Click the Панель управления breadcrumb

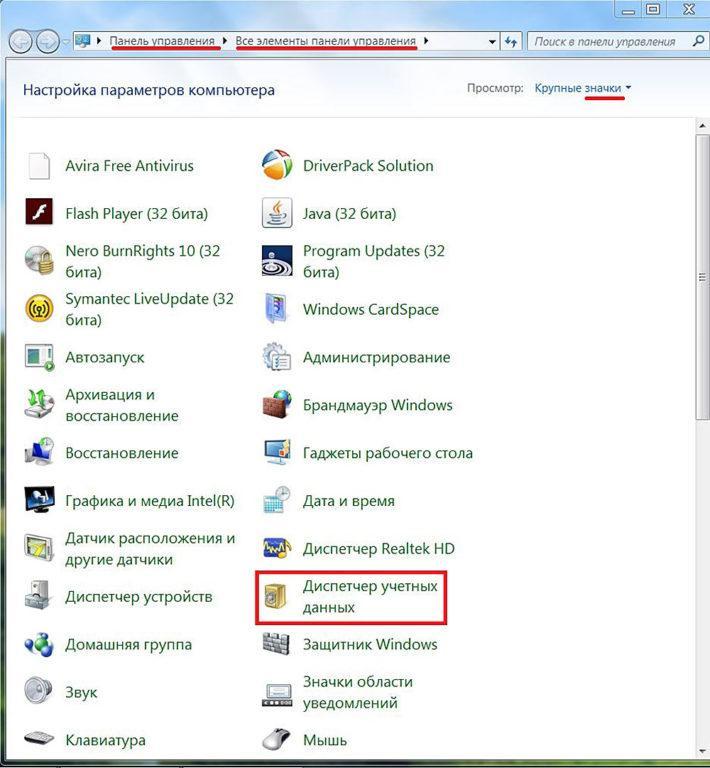coord(162,41)
